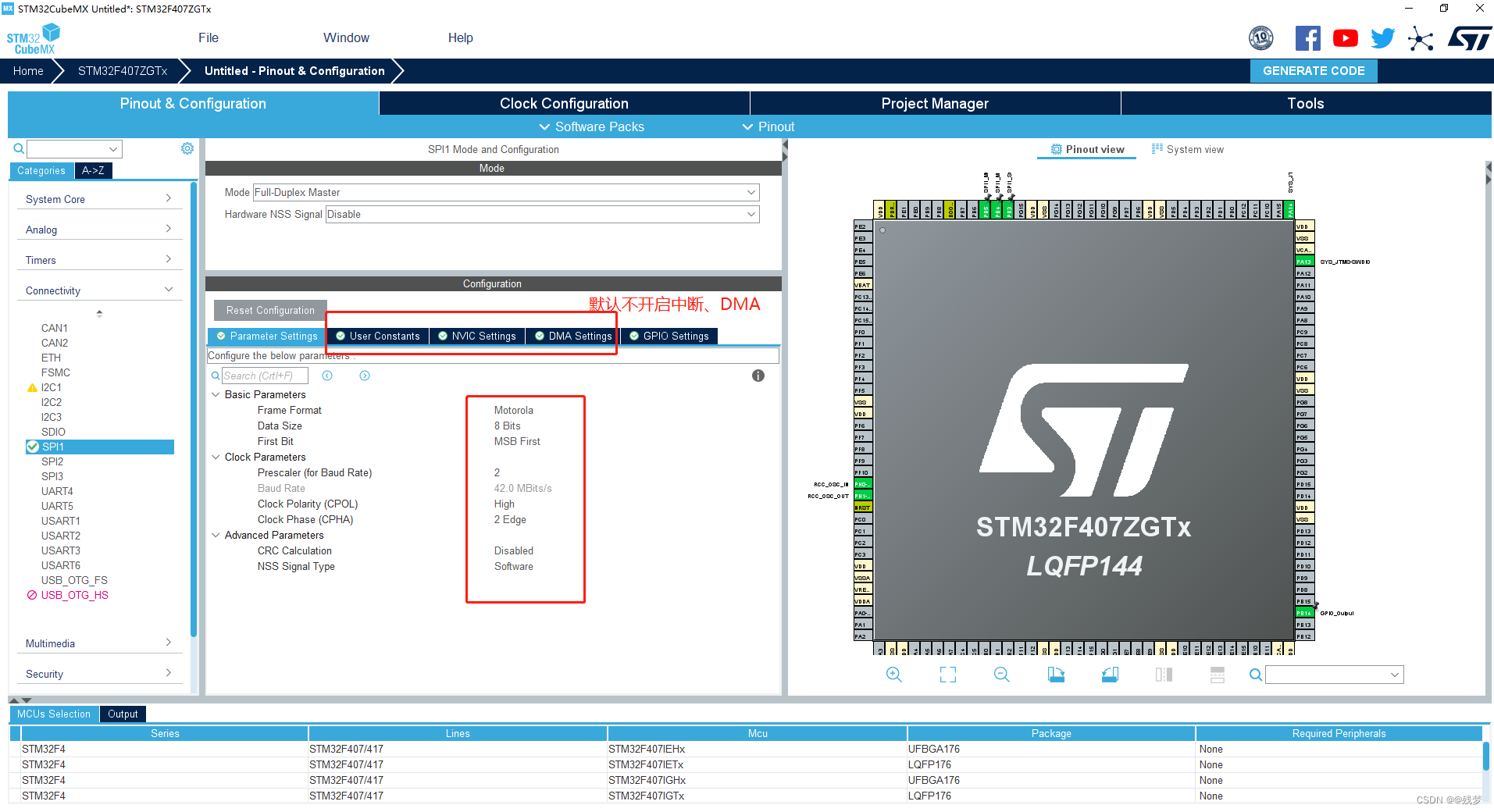Open the NVIC Settings tab
The height and width of the screenshot is (812, 1494).
pyautogui.click(x=476, y=336)
